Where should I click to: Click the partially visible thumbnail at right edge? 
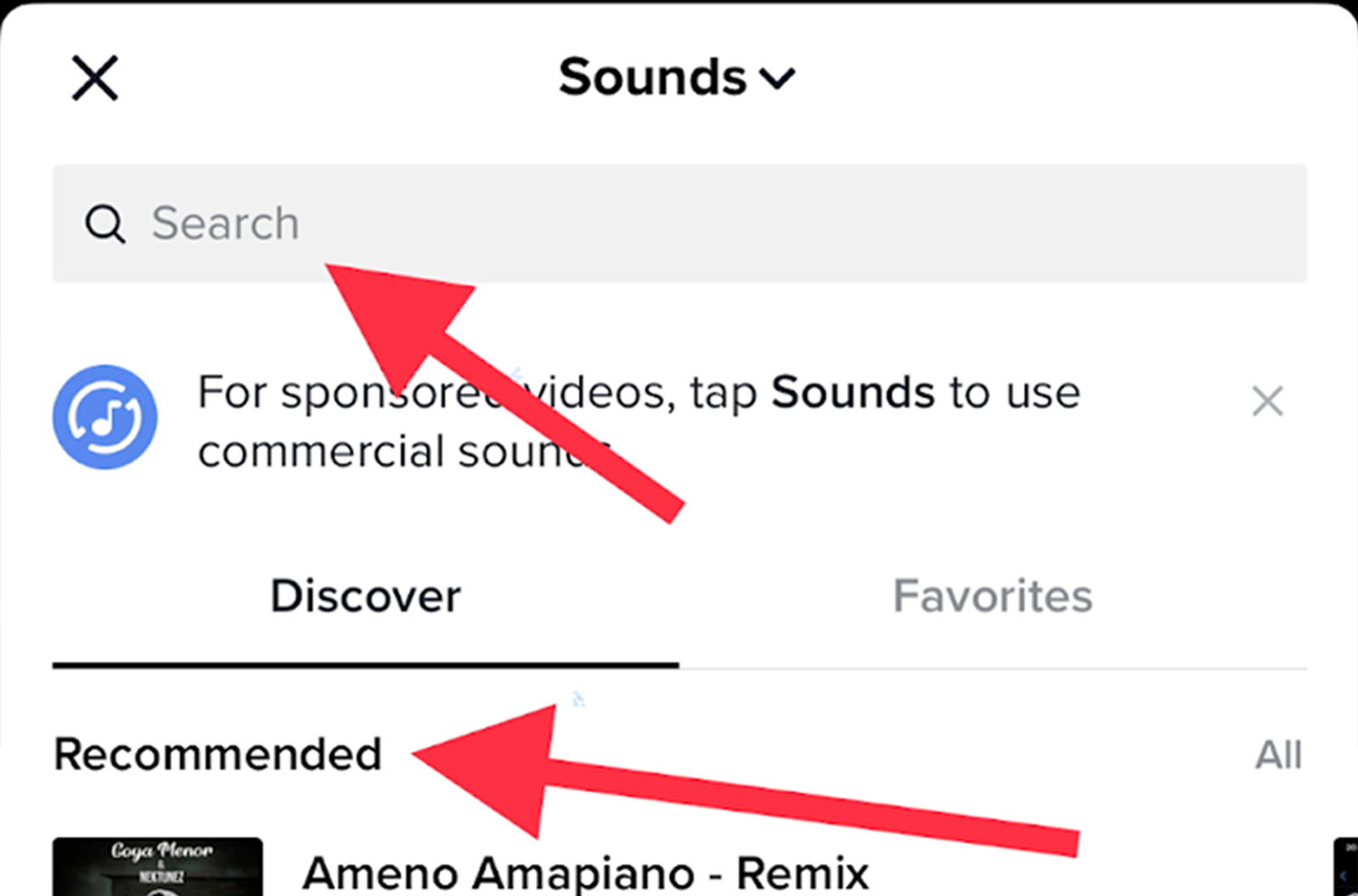click(x=1346, y=867)
